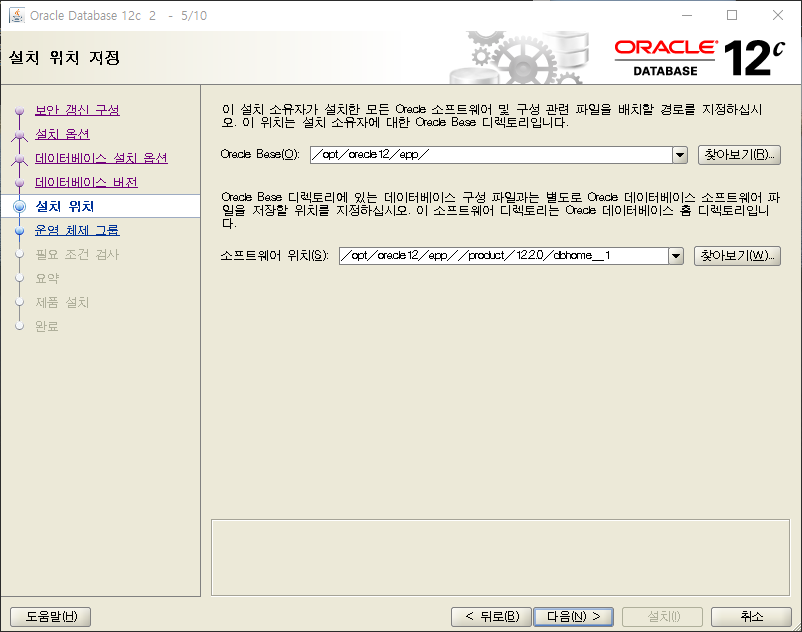
Task: Click the 데이터베이스 설치 옵션 step bullet
Action: coord(19,159)
